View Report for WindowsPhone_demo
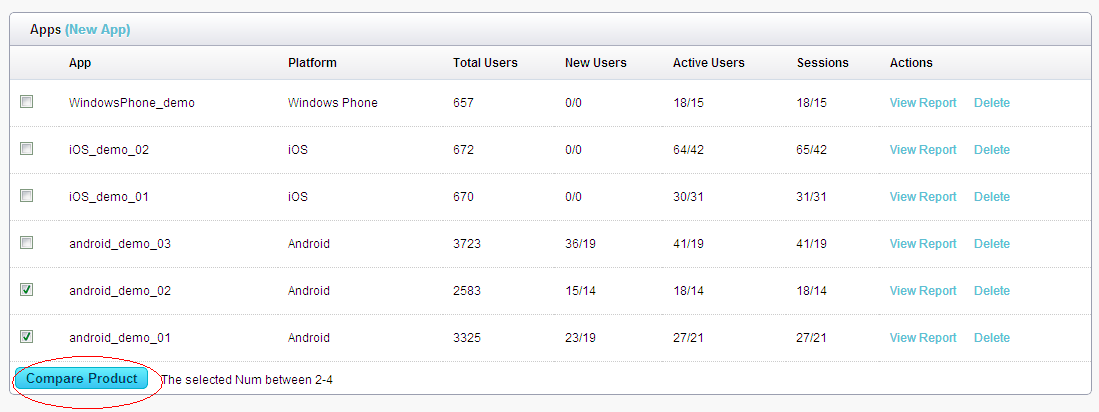Screen dimensions: 1099x412 (923, 103)
